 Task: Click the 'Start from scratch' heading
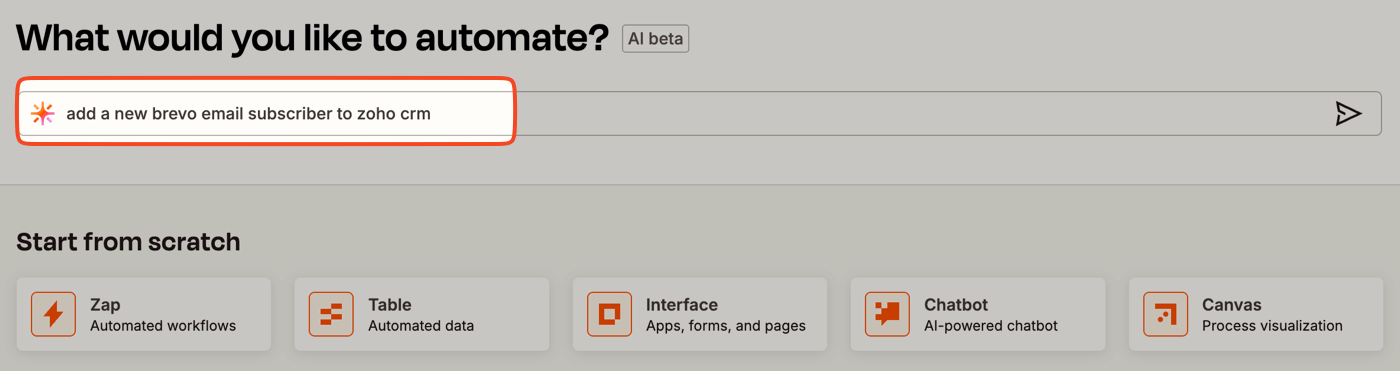pyautogui.click(x=129, y=242)
